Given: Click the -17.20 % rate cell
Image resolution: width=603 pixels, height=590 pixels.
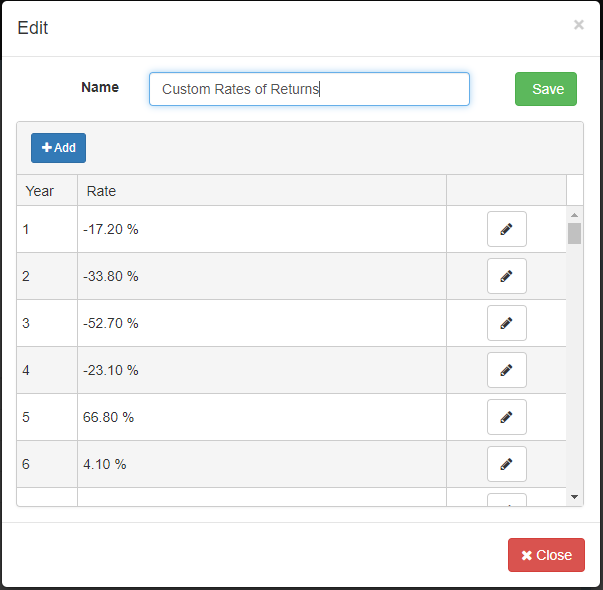Looking at the screenshot, I should point(111,229).
